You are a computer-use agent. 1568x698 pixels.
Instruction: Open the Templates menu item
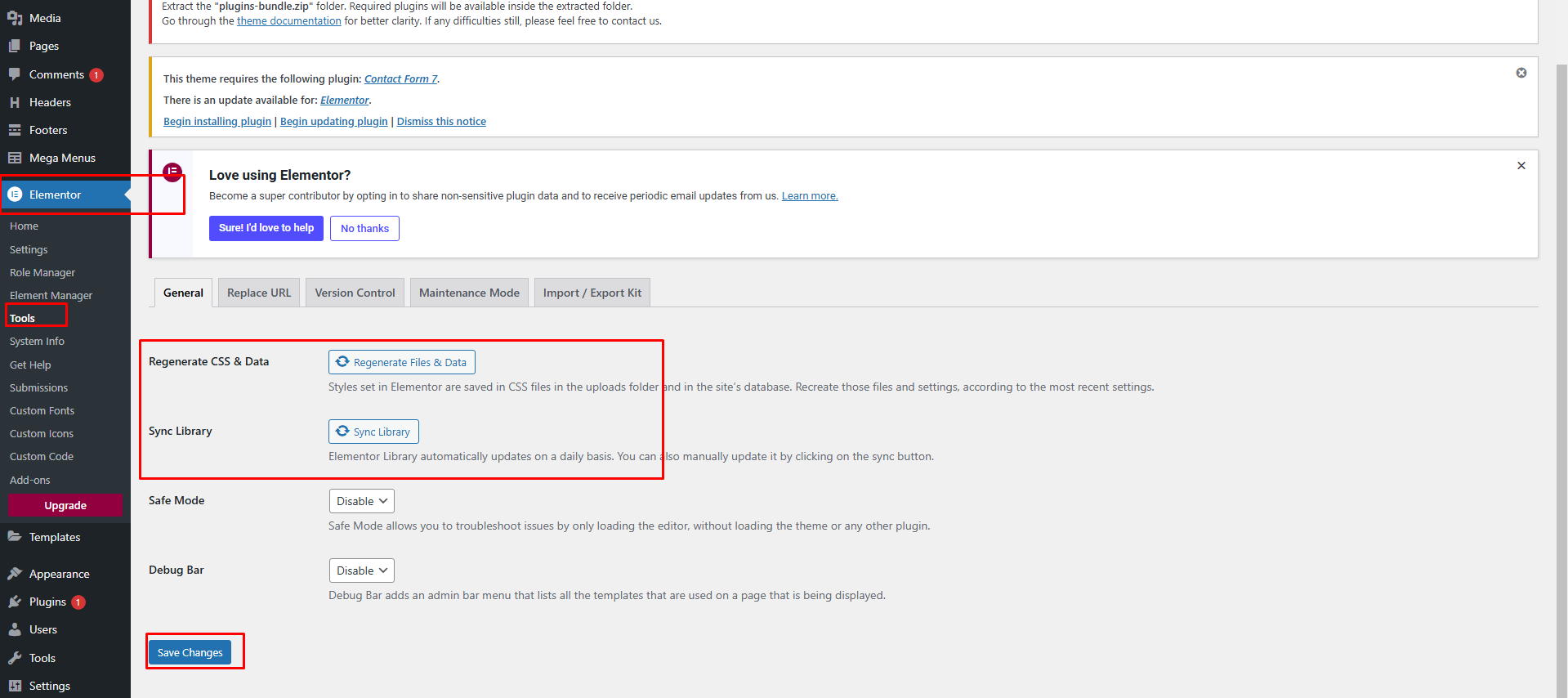pyautogui.click(x=65, y=537)
